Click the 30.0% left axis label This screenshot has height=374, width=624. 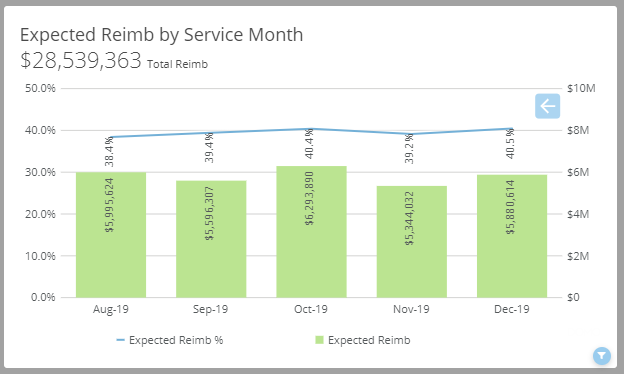(40, 172)
